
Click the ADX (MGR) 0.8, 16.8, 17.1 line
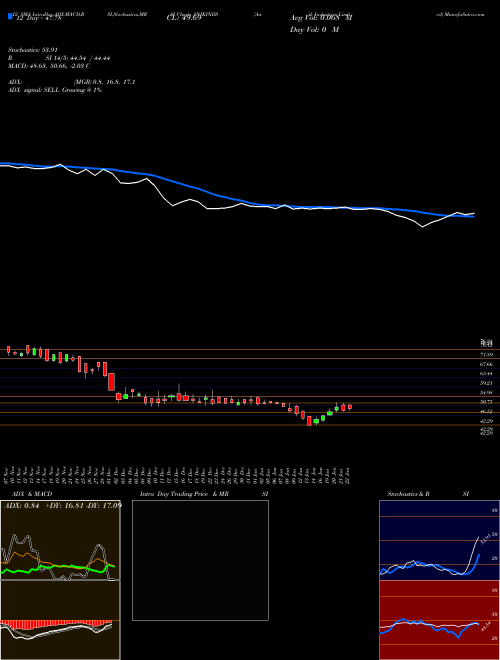pos(72,82)
